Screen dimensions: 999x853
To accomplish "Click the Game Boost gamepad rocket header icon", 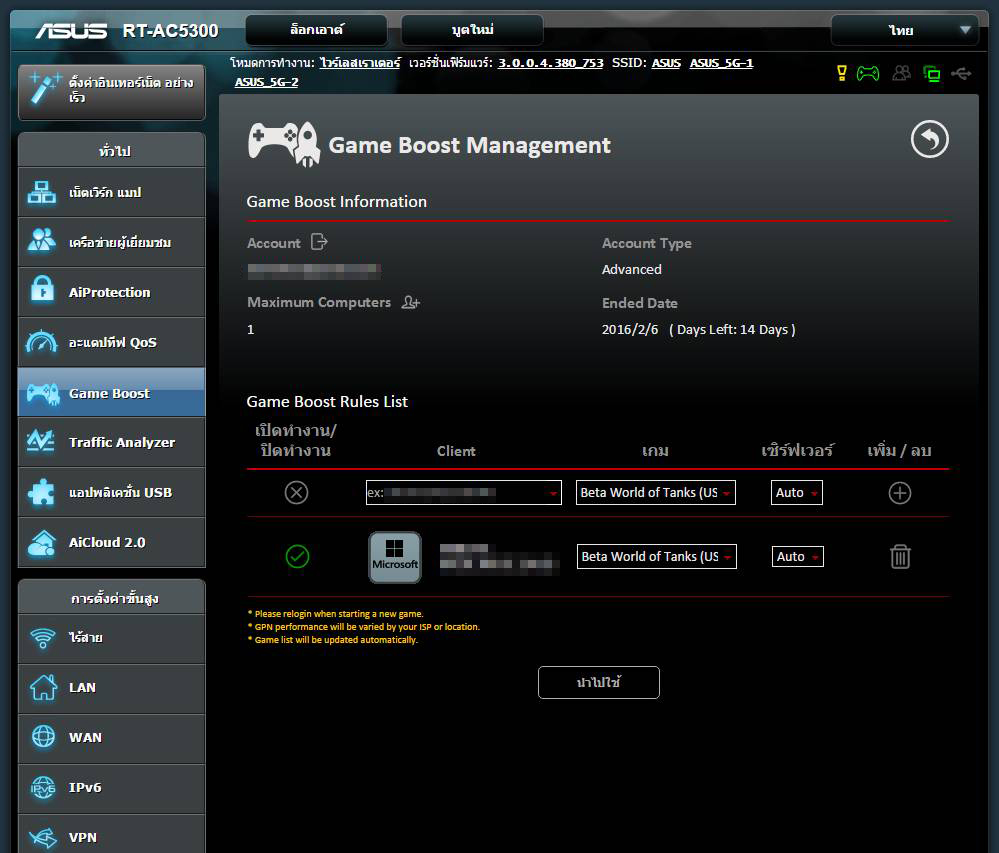I will [x=284, y=144].
